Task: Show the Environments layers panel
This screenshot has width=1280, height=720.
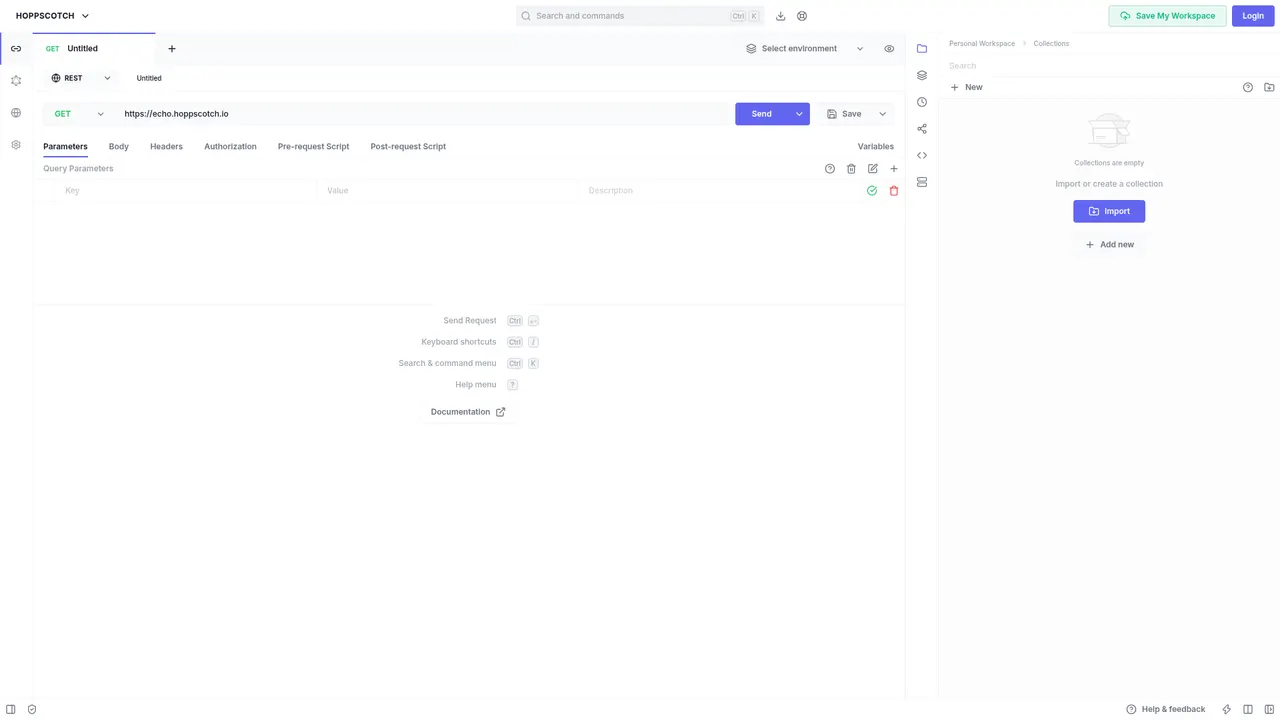Action: click(x=922, y=75)
